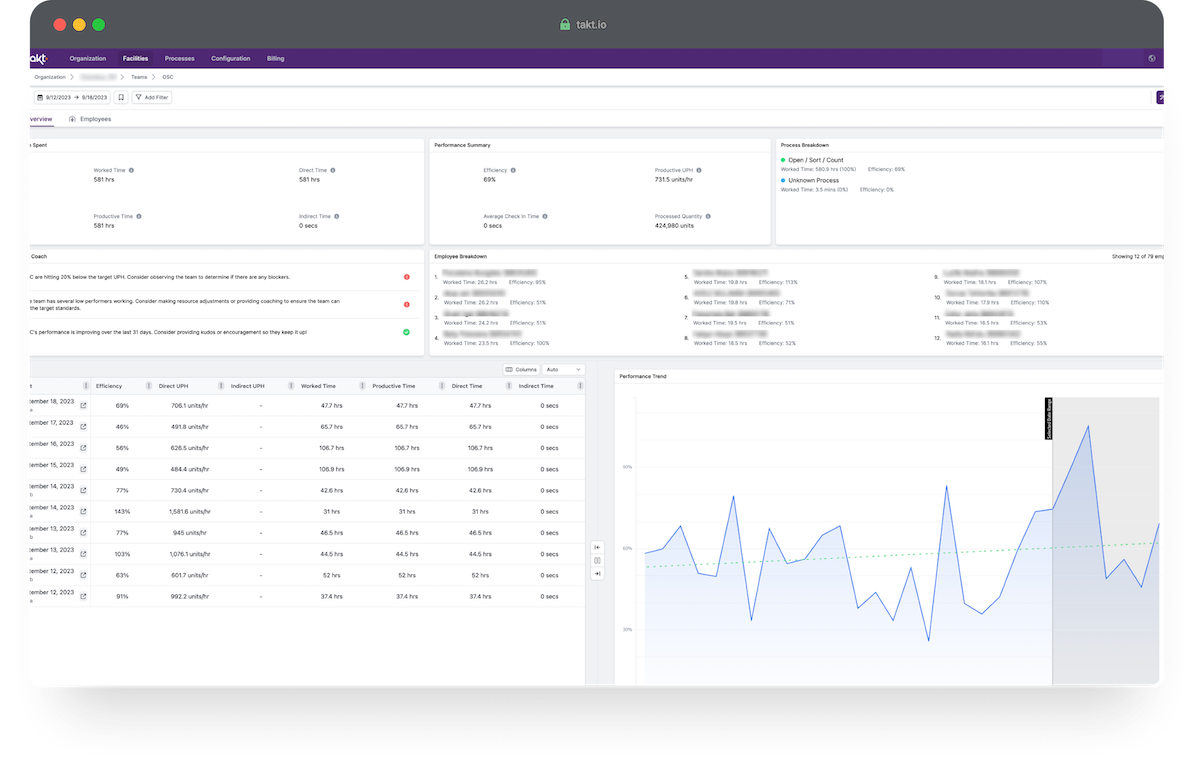This screenshot has height=771, width=1200.
Task: Click the 1,581.6 units/hr cell
Action: [190, 512]
